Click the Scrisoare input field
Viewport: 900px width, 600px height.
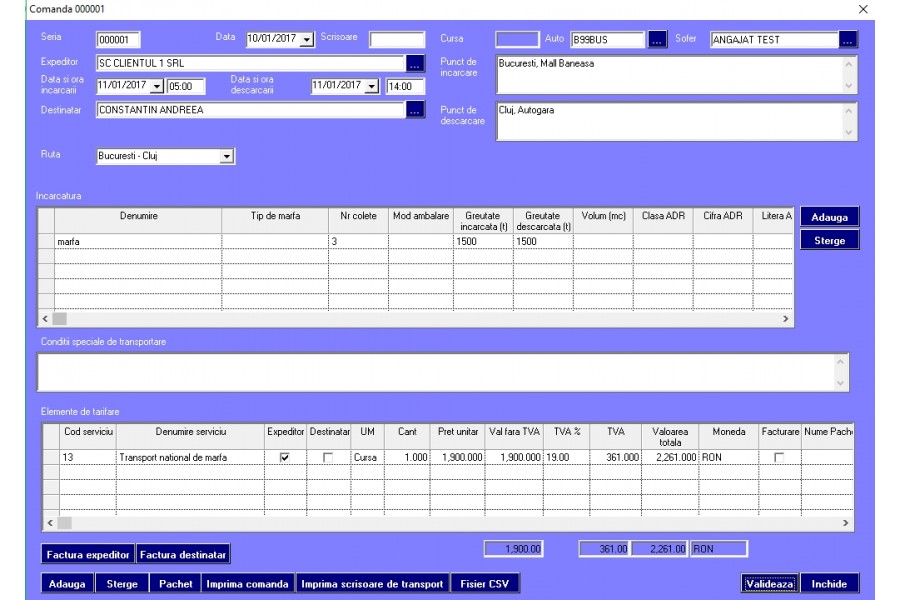[397, 40]
